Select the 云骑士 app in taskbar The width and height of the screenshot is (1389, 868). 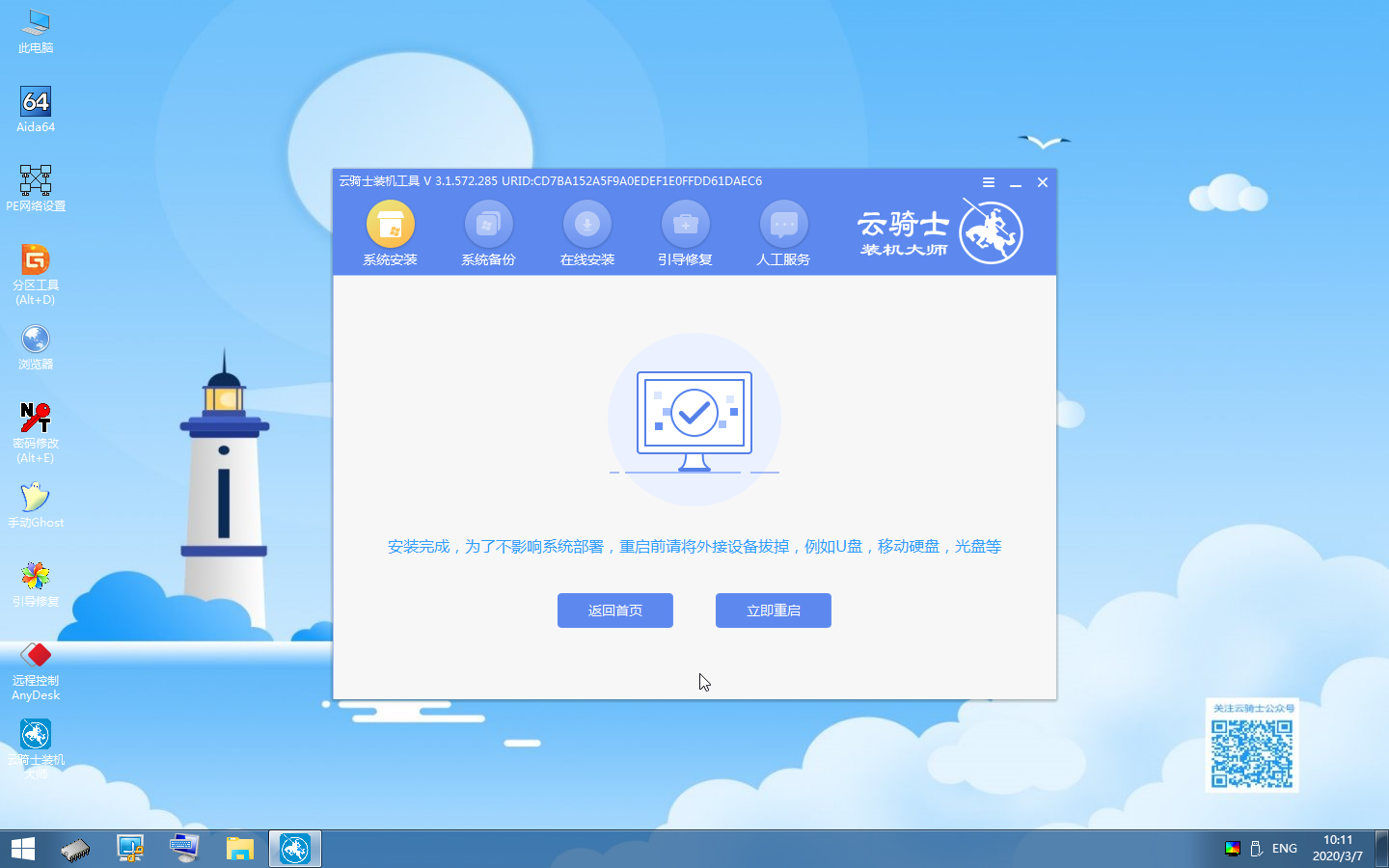[x=294, y=849]
